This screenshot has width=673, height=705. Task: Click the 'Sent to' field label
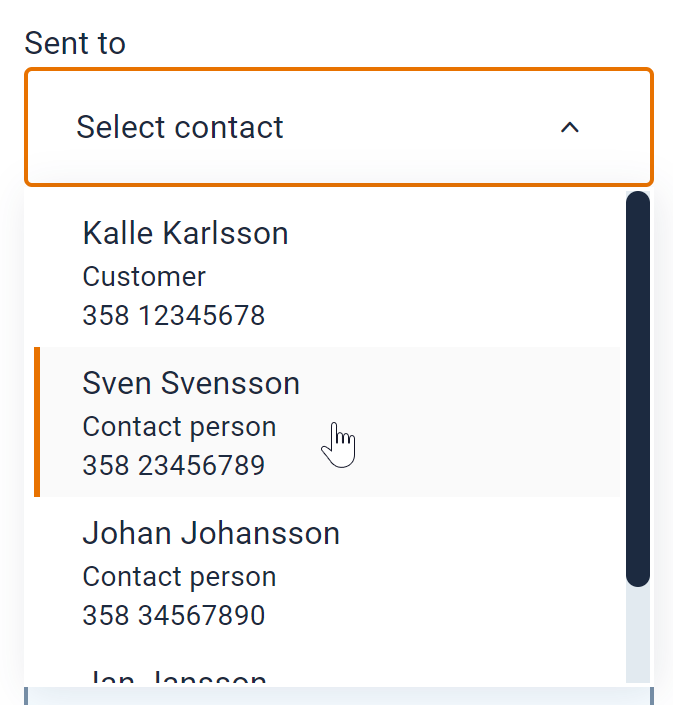(75, 43)
